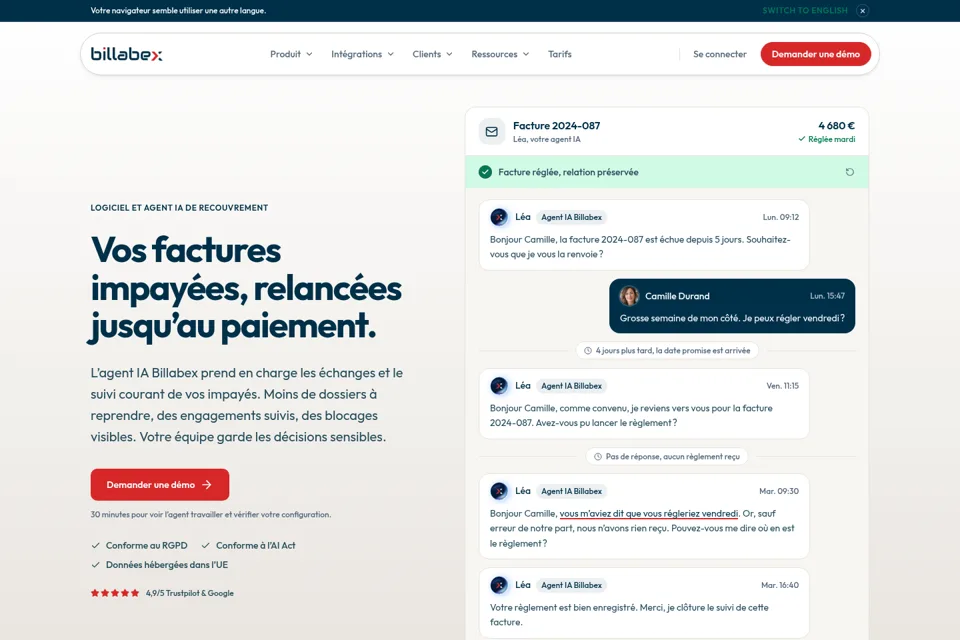960x640 pixels.
Task: Click the 'Réglée mardi' status text
Action: pos(831,139)
